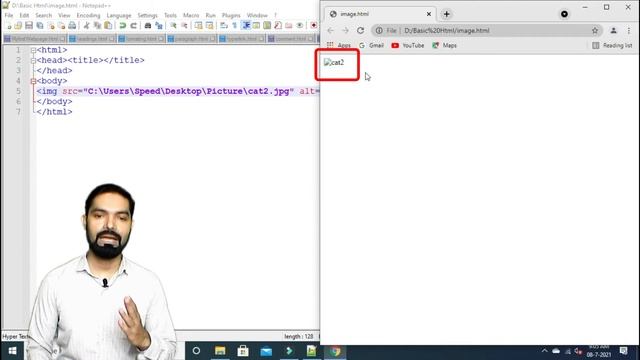Screen dimensions: 640x360
Task: Click the Zoom In icon in Notepad++
Action: coord(173,25)
